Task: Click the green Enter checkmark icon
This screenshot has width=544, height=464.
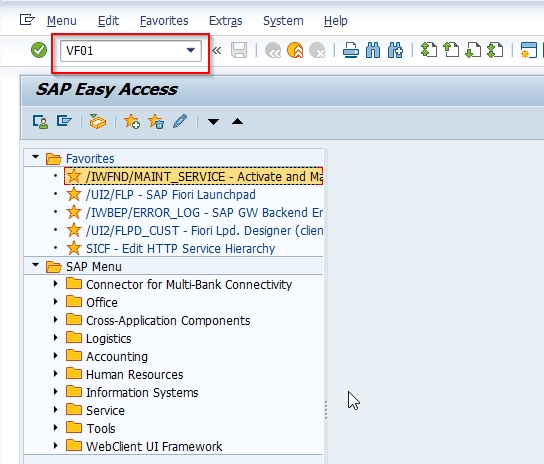Action: click(x=39, y=51)
